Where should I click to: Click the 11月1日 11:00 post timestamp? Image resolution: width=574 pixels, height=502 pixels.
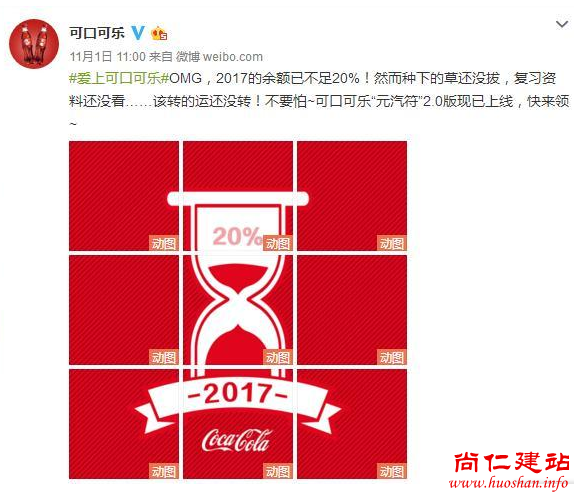(108, 57)
